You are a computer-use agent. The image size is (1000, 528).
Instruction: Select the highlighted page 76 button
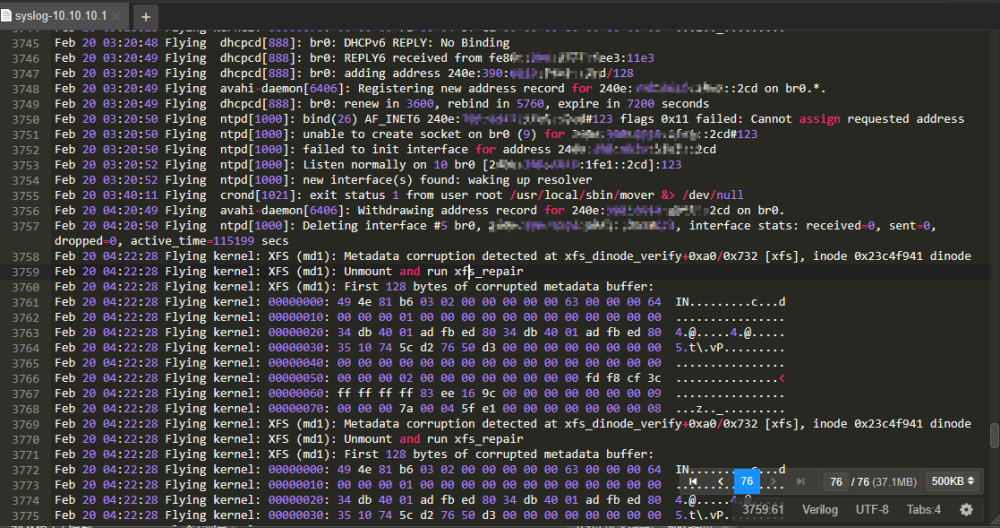point(747,481)
